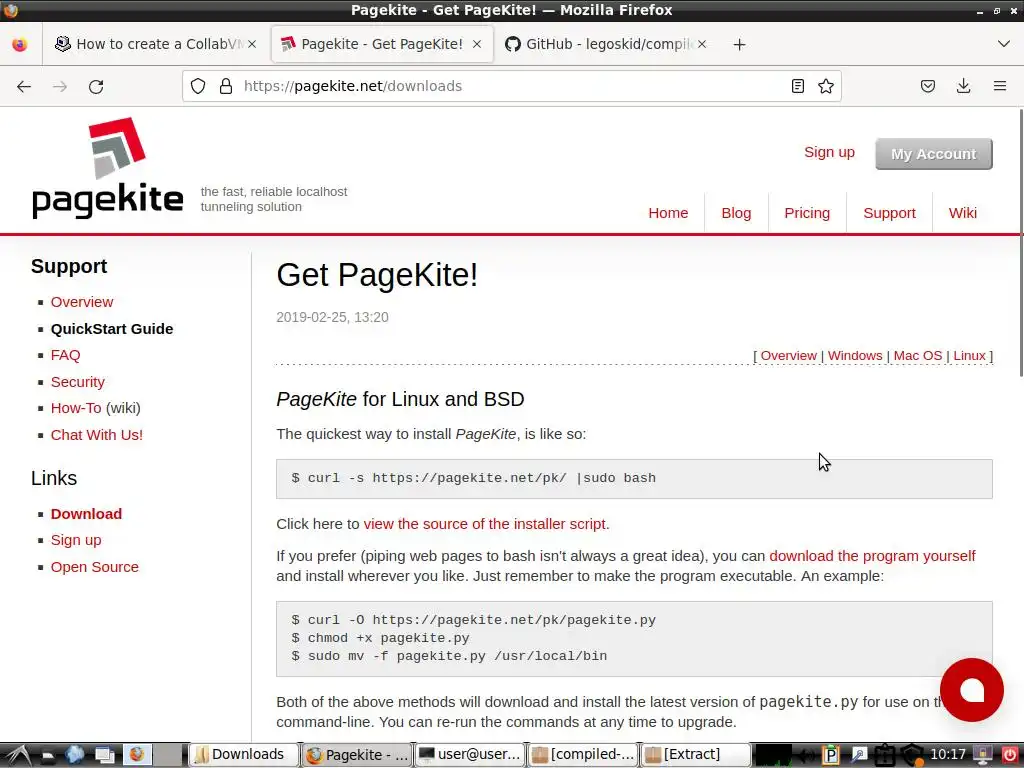The image size is (1024, 768).
Task: Reload the current page
Action: (96, 86)
